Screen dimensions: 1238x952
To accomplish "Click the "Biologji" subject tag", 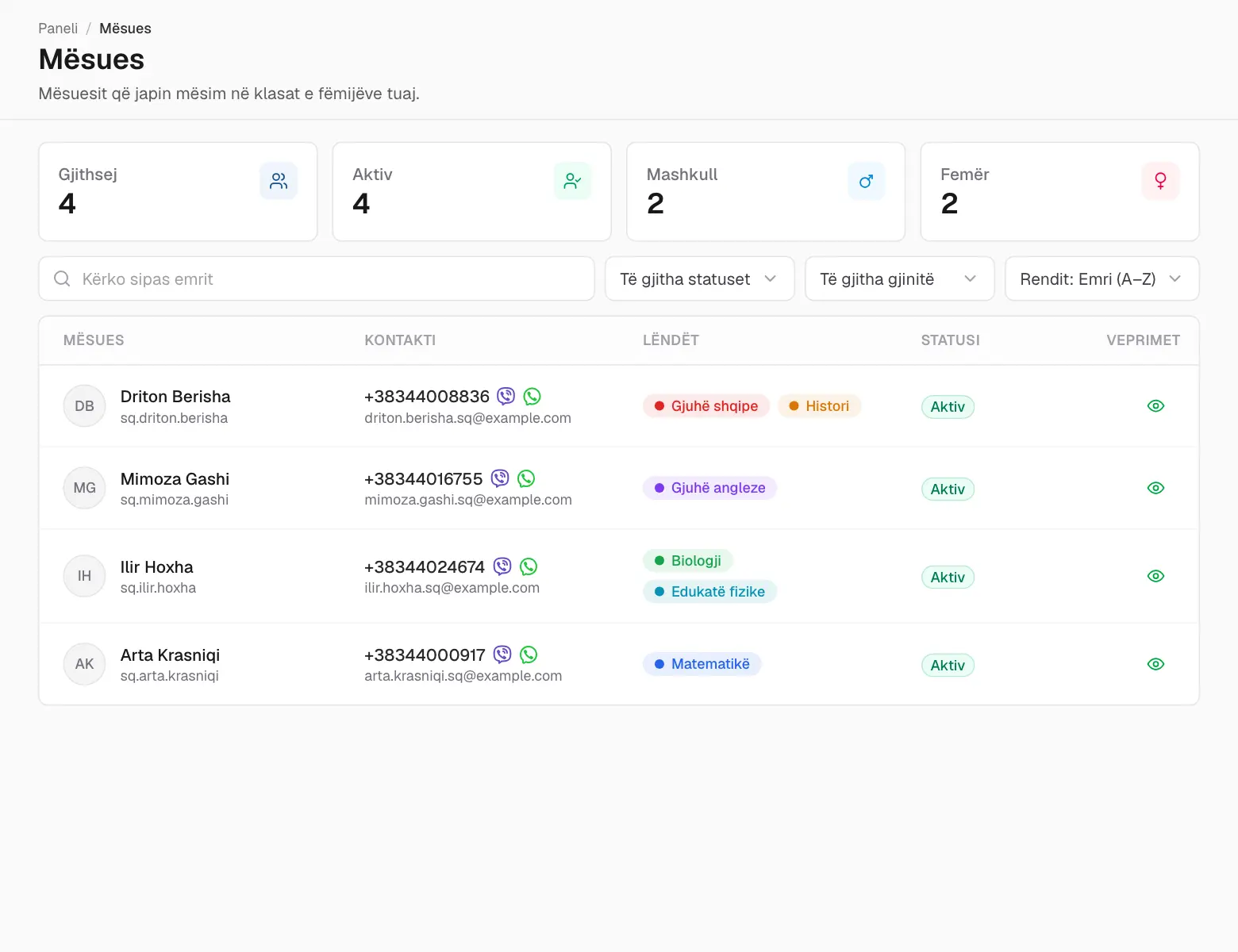I will tap(688, 561).
